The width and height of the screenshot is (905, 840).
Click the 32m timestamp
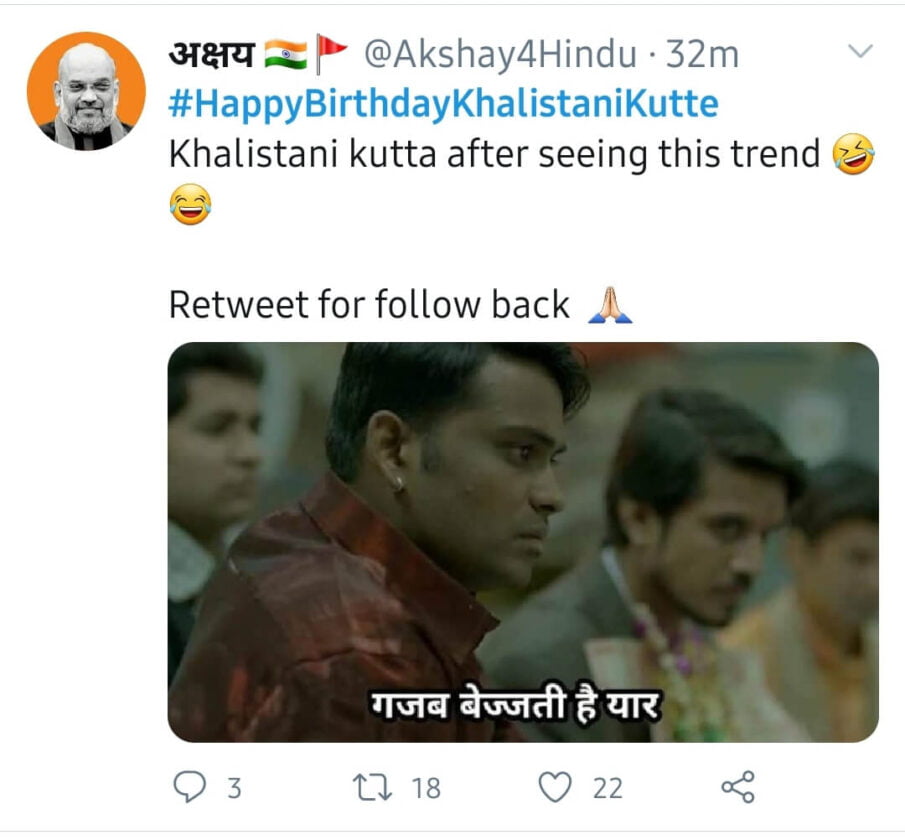[x=703, y=55]
